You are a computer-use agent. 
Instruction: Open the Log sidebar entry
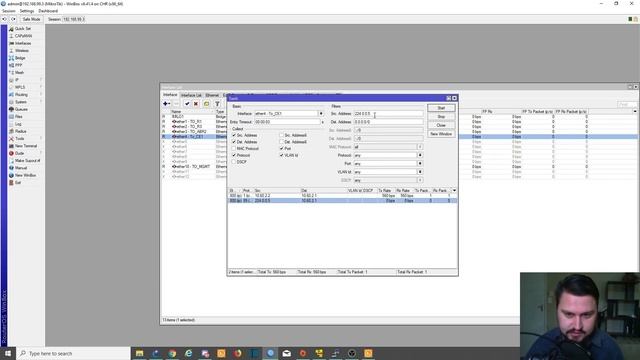coord(18,124)
